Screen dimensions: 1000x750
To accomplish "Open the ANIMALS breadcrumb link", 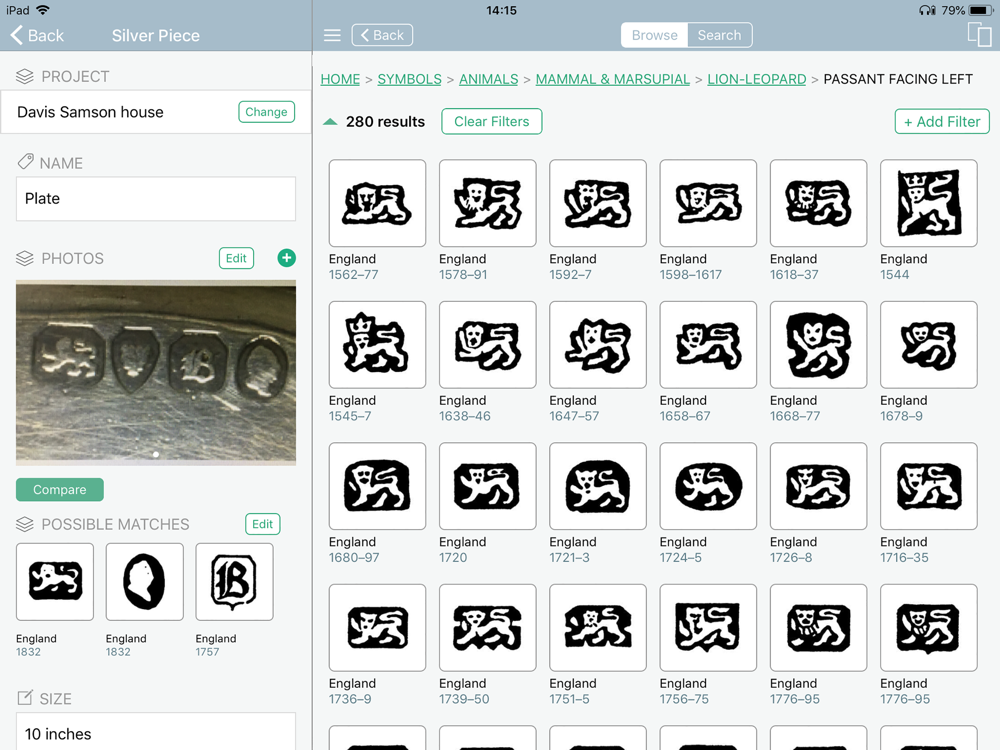I will [x=489, y=79].
